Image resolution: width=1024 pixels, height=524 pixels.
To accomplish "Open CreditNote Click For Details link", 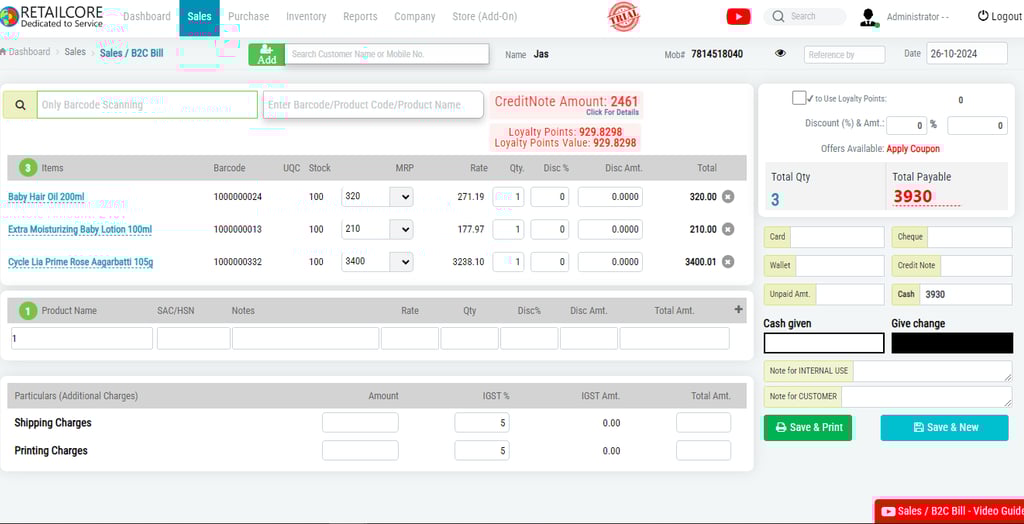I will coord(612,112).
